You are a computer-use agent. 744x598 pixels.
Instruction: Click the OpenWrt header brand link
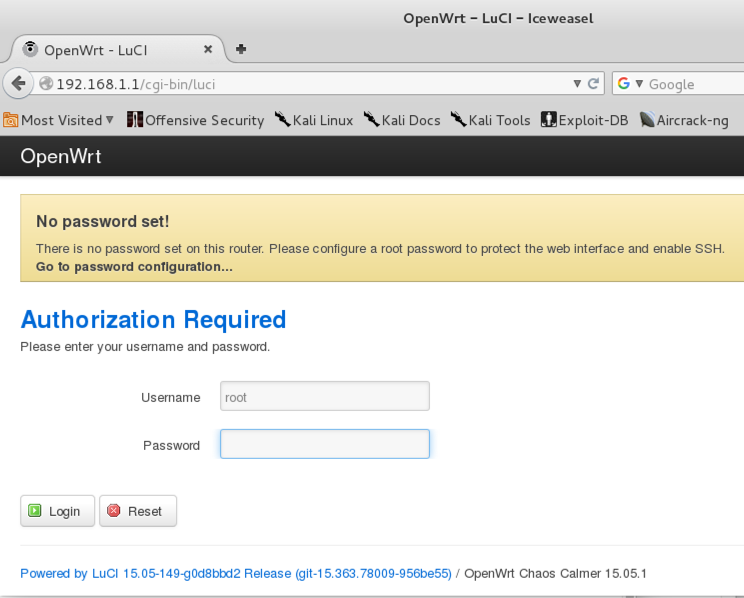[x=61, y=156]
